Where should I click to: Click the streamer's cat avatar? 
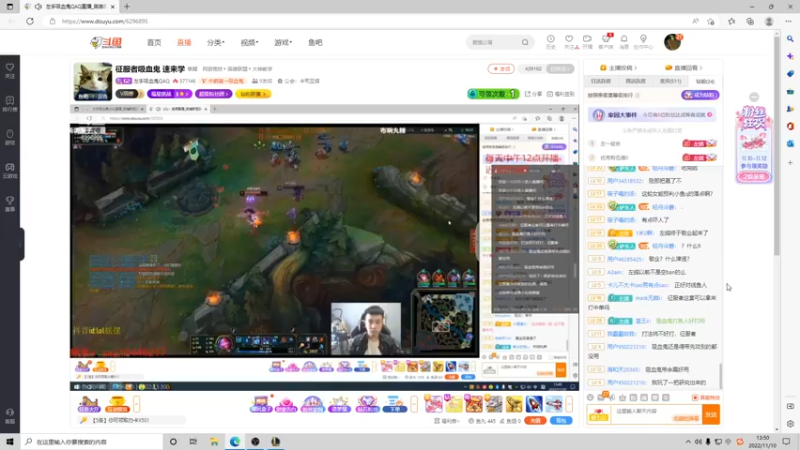pyautogui.click(x=93, y=81)
